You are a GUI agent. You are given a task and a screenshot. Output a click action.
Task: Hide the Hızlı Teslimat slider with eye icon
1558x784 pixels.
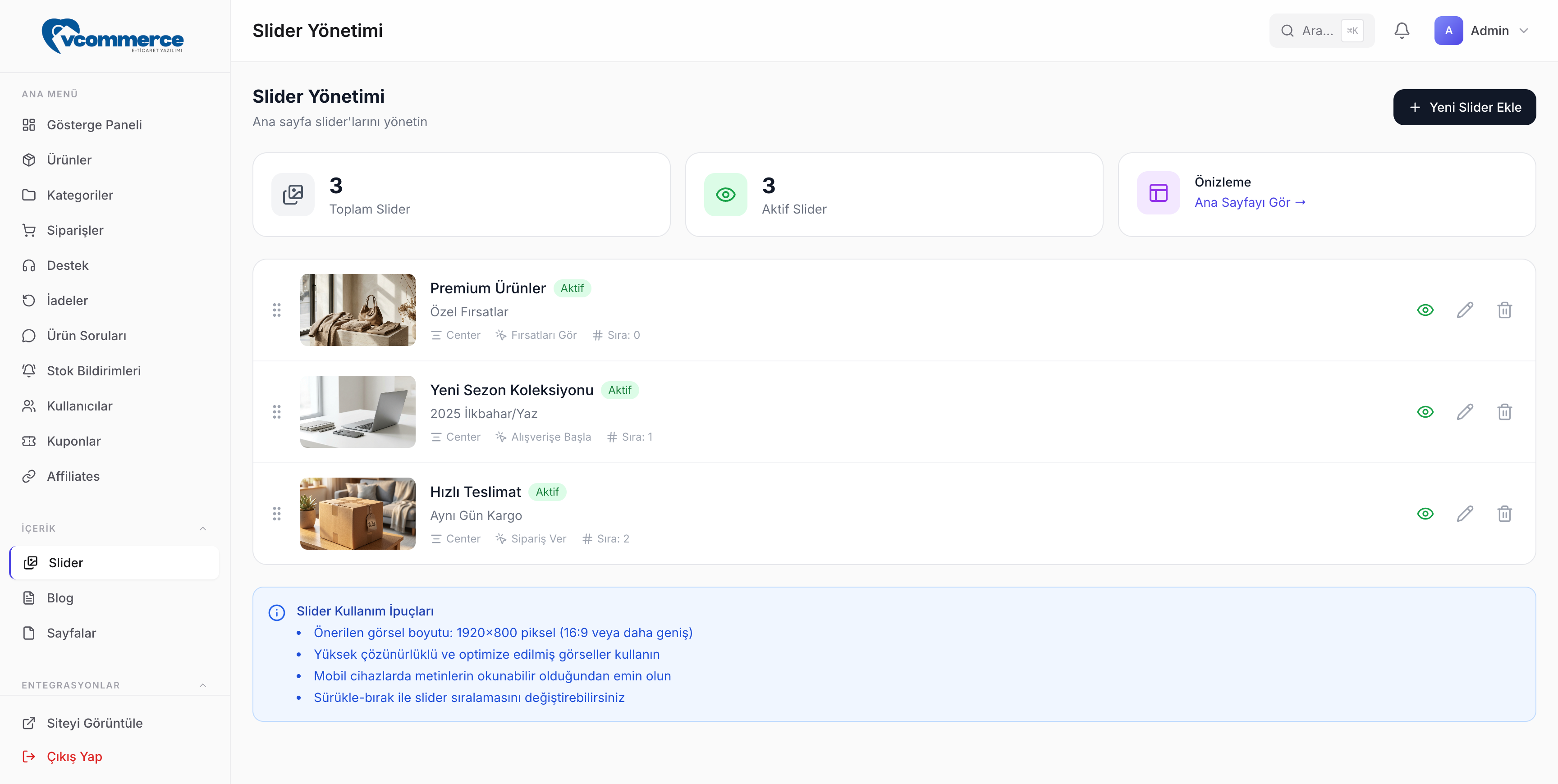pyautogui.click(x=1425, y=514)
